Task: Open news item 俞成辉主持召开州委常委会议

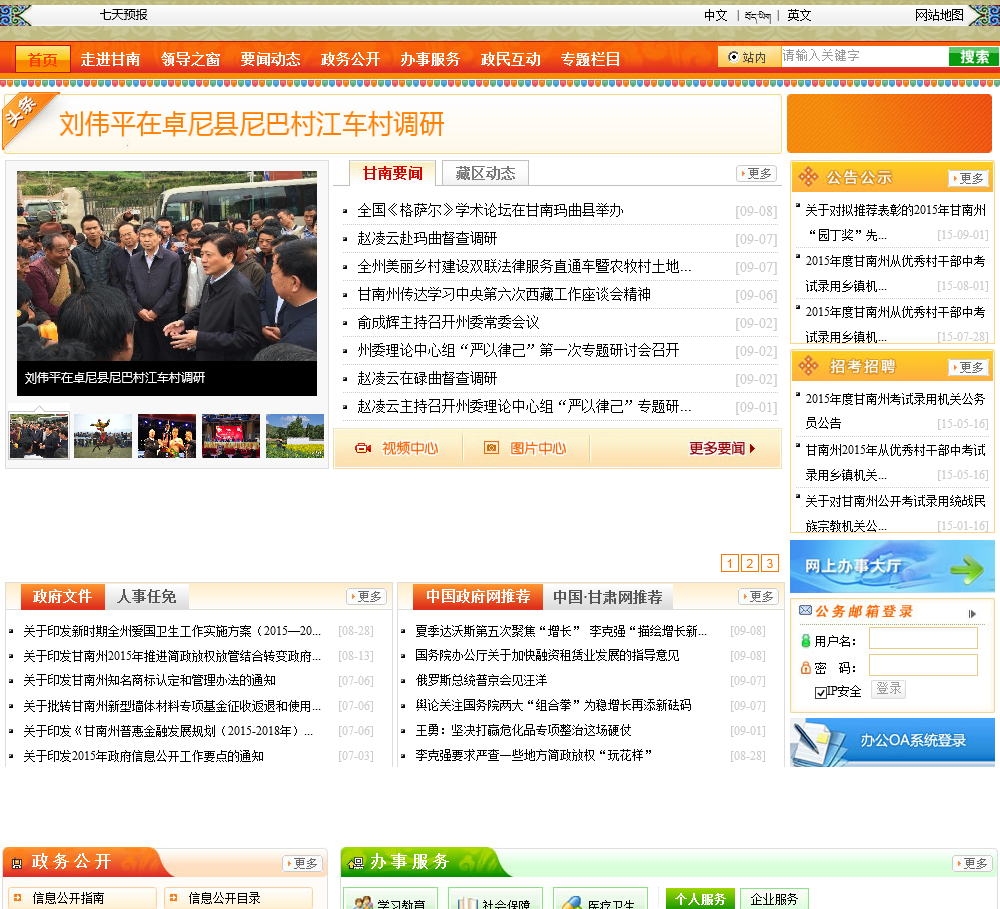Action: click(x=448, y=323)
